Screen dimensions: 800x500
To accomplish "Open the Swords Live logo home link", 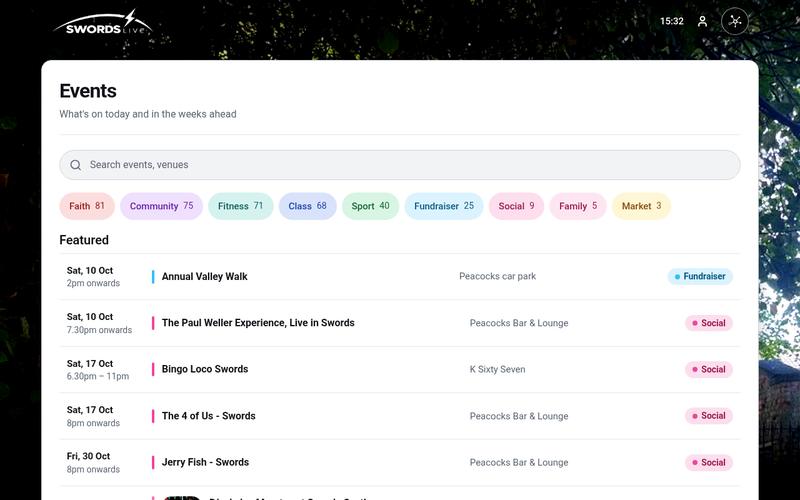I will tap(103, 23).
